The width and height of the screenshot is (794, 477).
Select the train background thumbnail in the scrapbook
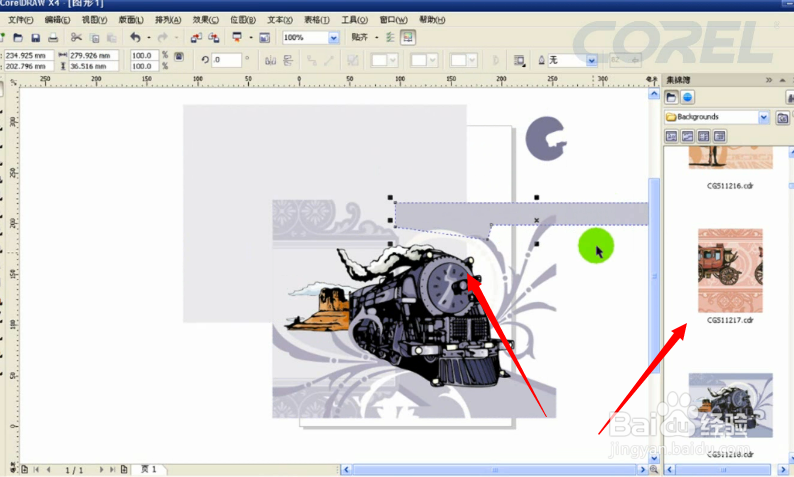tap(730, 405)
